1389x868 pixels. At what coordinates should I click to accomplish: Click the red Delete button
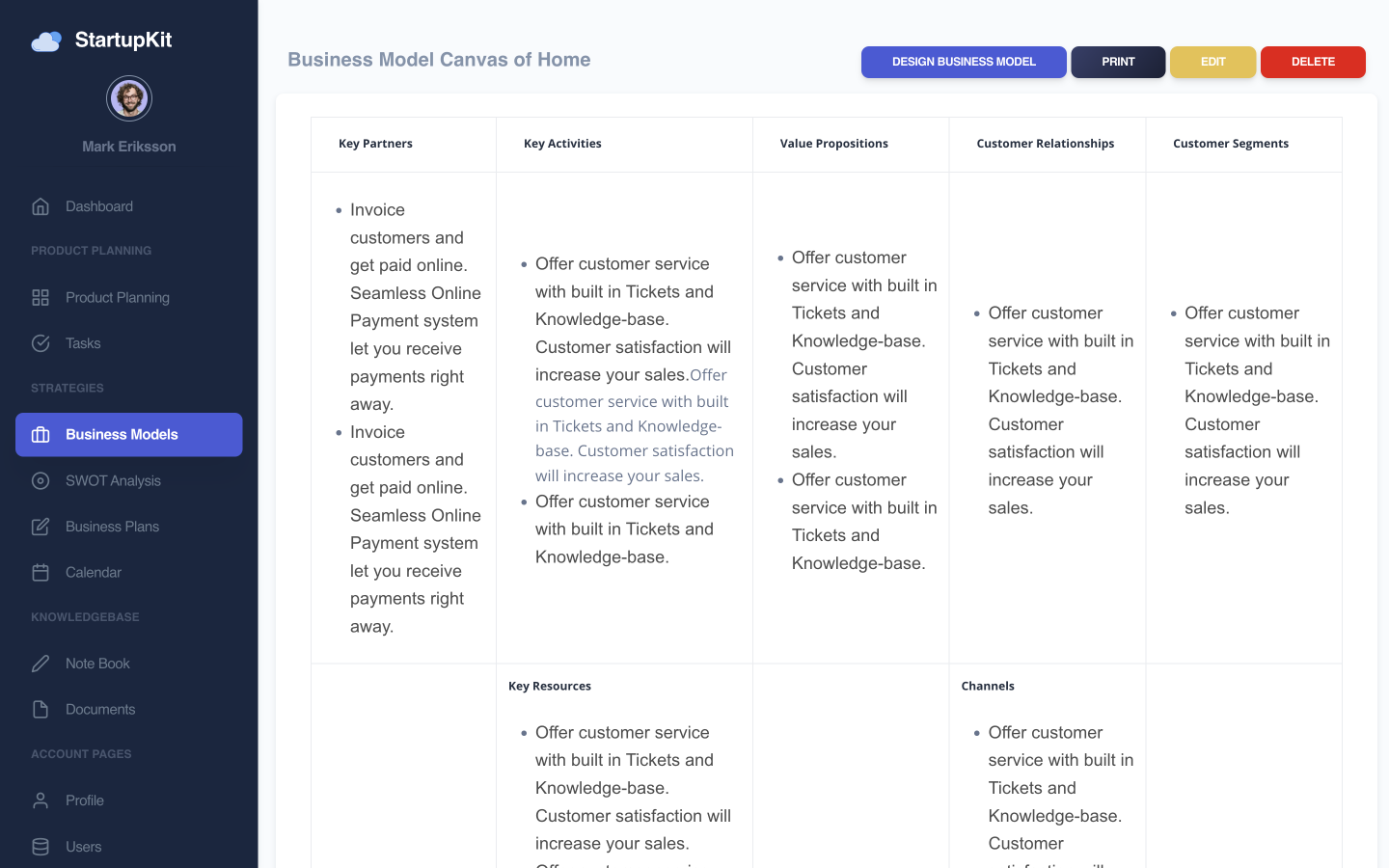pyautogui.click(x=1313, y=62)
